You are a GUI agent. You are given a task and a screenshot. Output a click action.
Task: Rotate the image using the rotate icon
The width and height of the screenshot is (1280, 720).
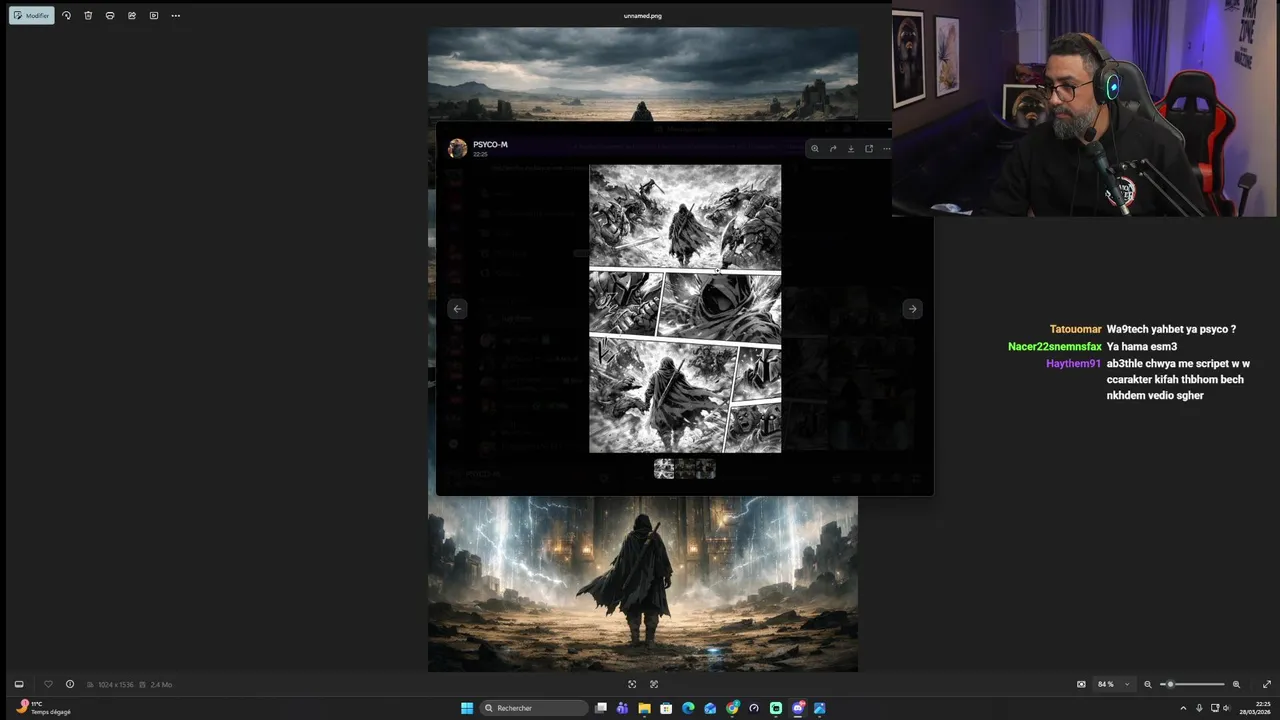[66, 16]
